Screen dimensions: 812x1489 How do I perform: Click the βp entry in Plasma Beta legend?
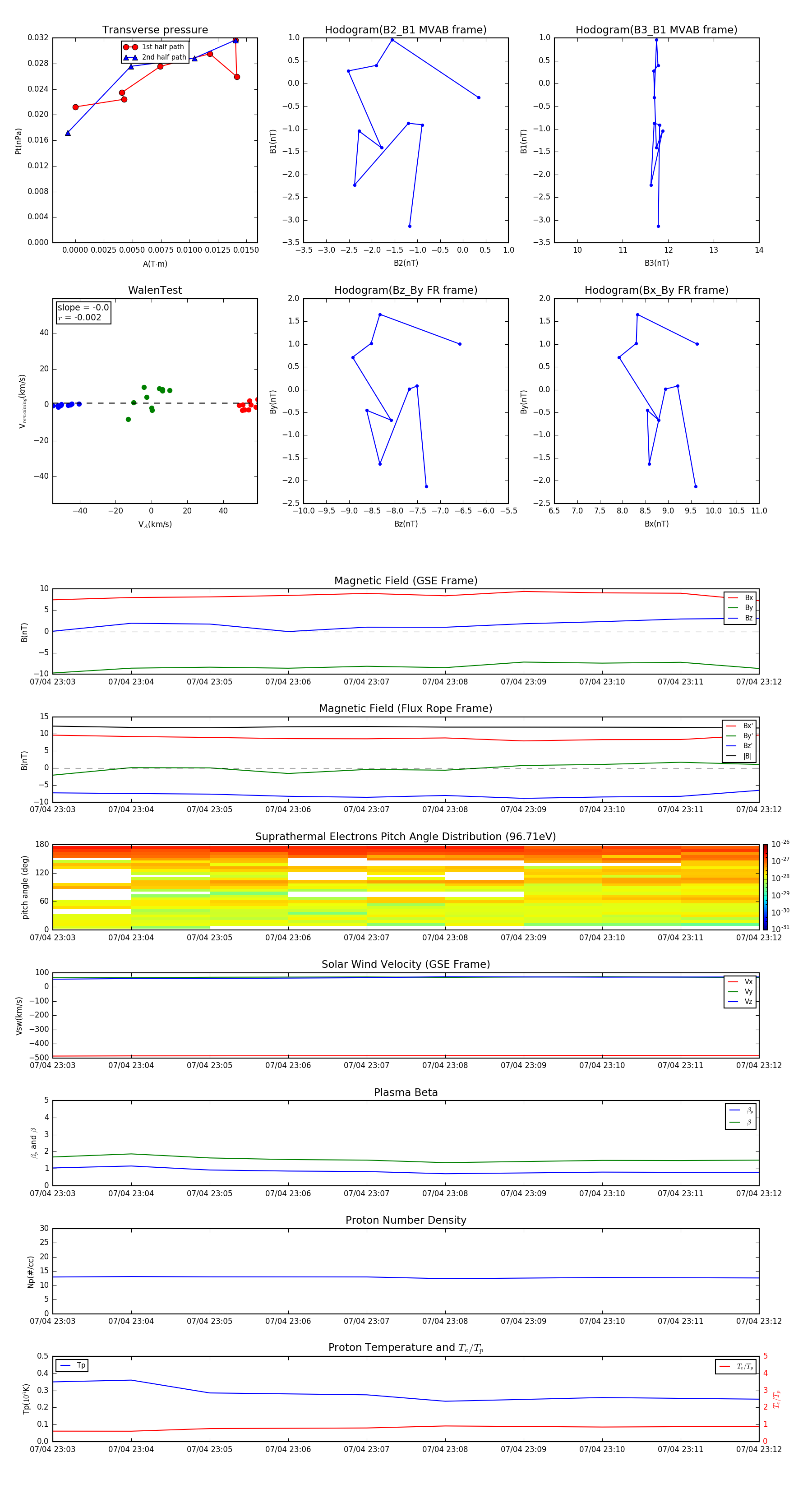(x=741, y=1110)
